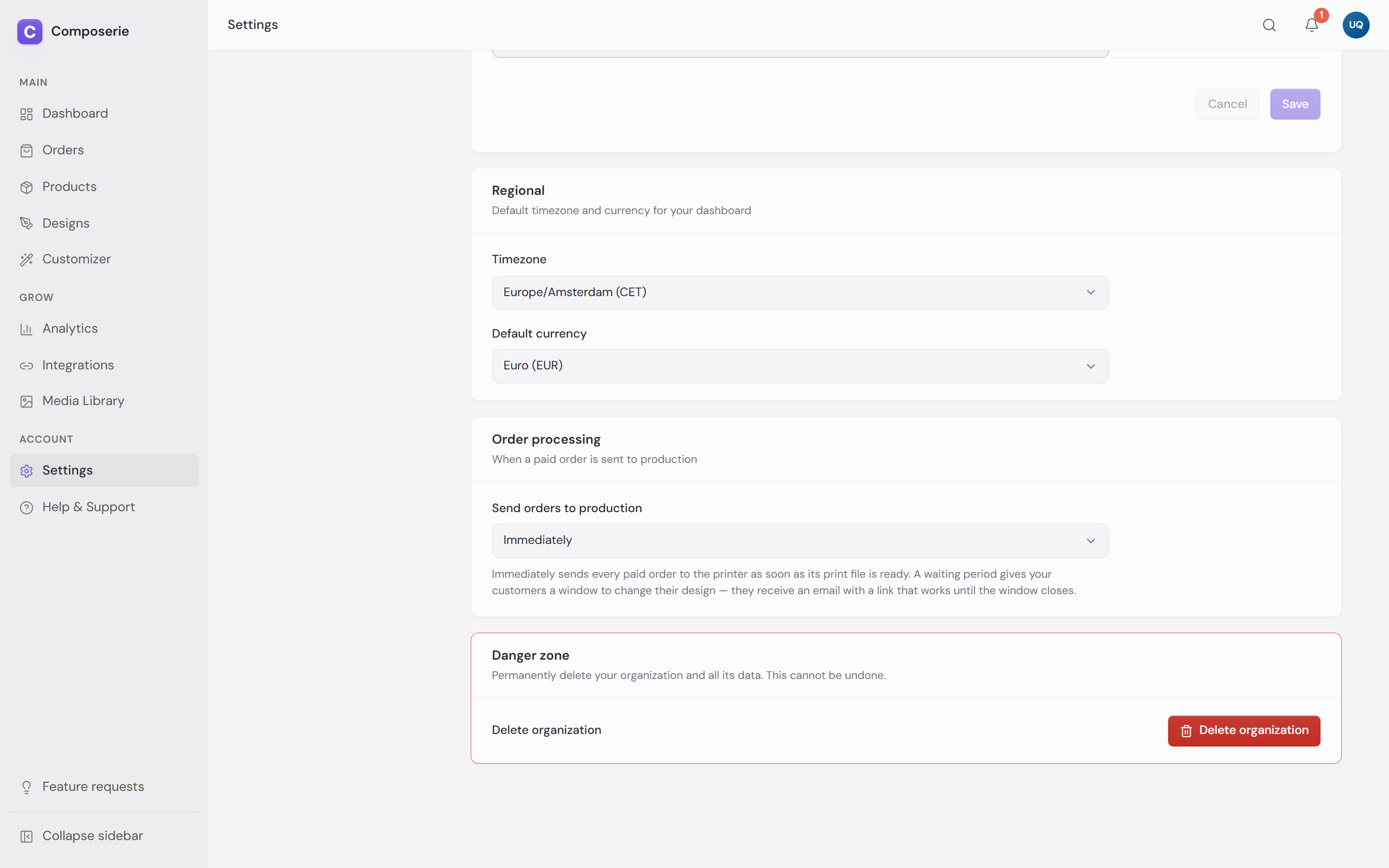Click the Customizer wand icon
The height and width of the screenshot is (868, 1389).
[x=27, y=259]
